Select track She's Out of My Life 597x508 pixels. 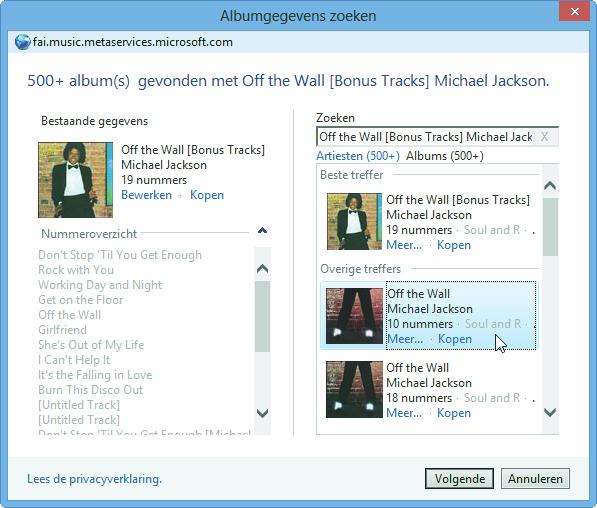91,345
